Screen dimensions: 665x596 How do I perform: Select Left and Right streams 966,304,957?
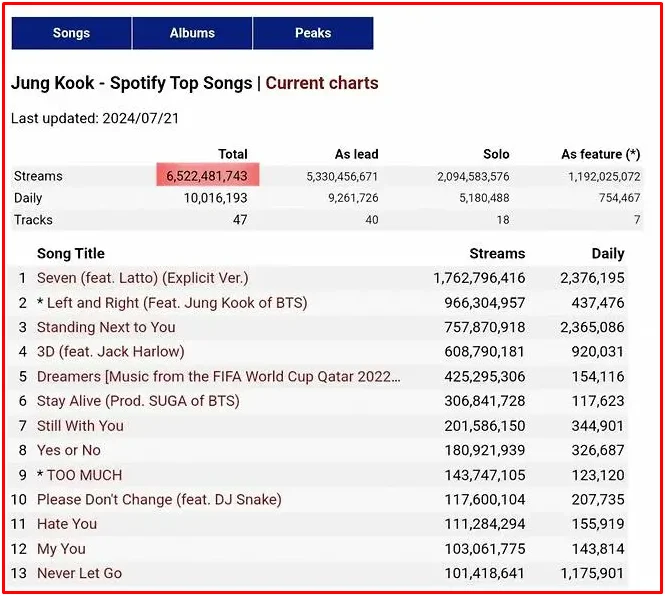pos(485,303)
